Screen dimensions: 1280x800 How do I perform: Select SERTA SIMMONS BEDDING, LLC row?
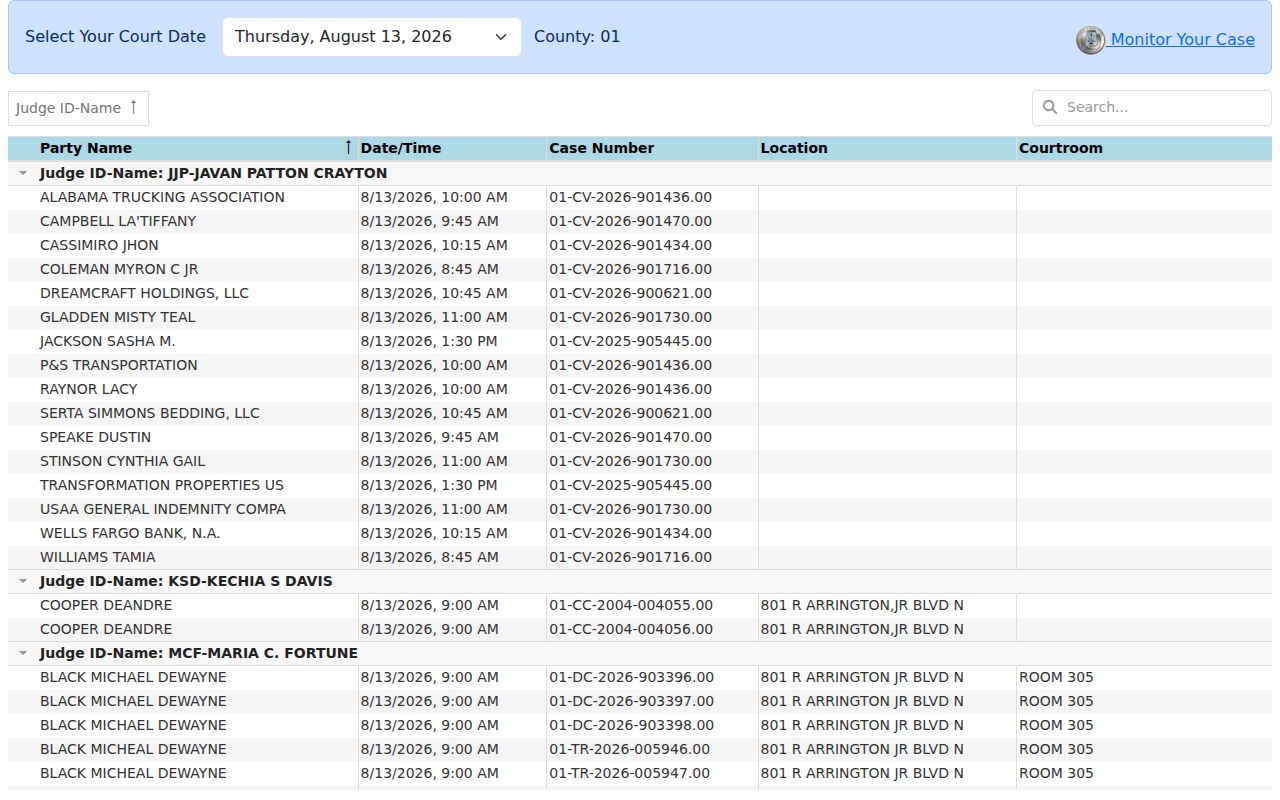pos(640,413)
